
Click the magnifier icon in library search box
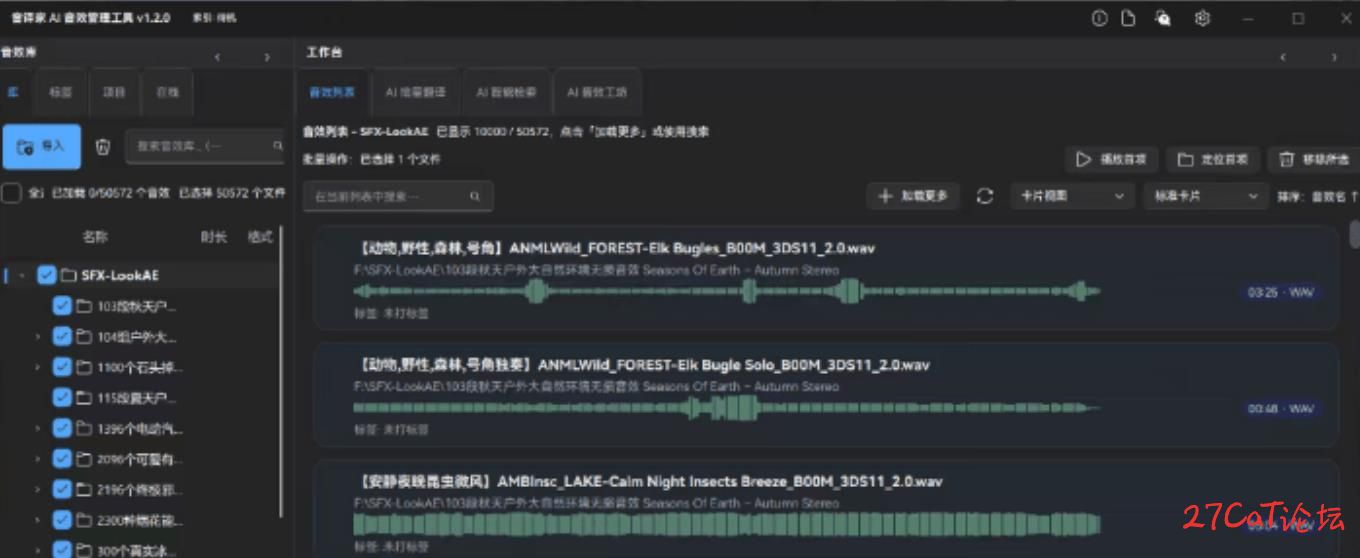(278, 146)
